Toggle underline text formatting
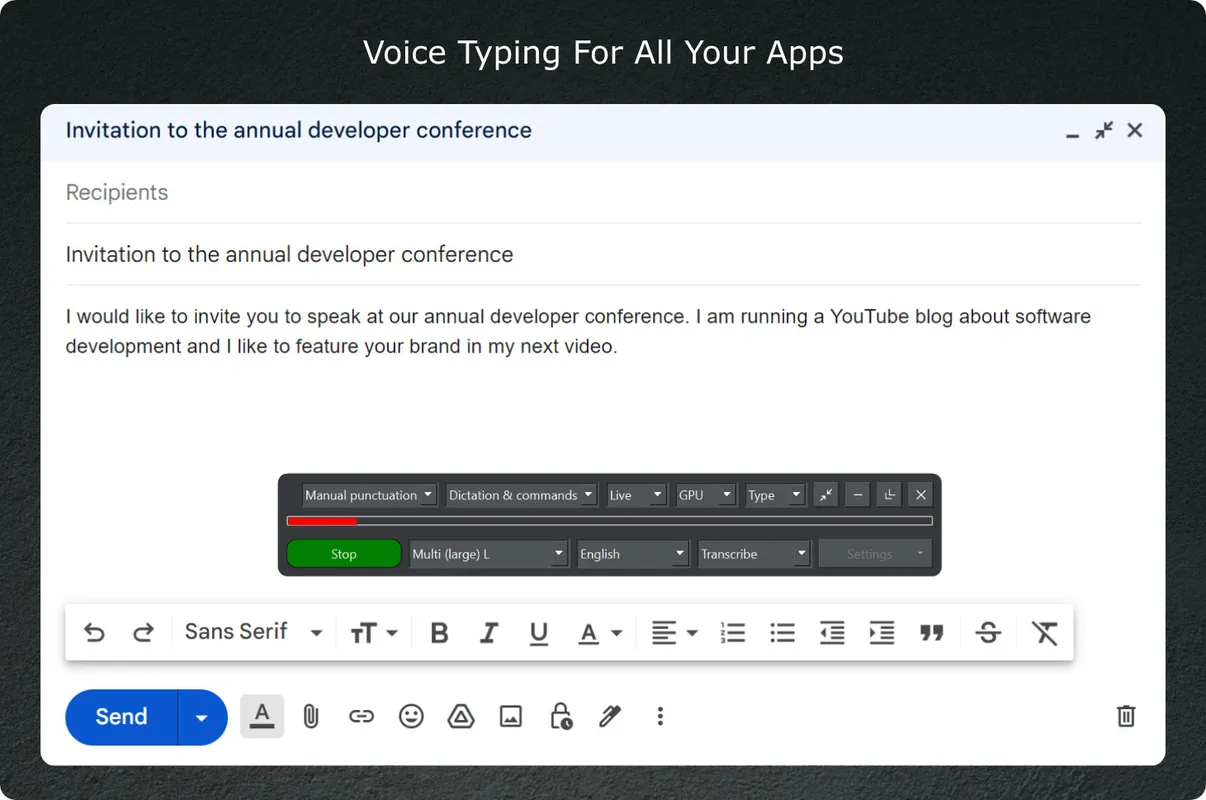The image size is (1206, 800). 539,633
